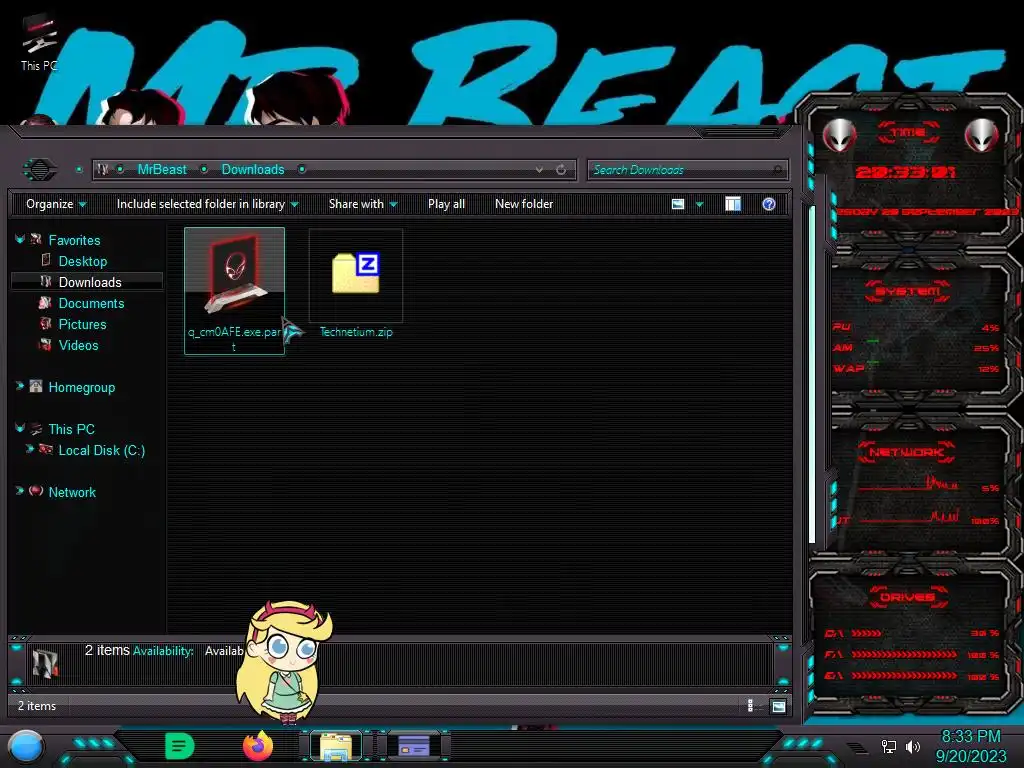1024x768 pixels.
Task: Expand Local Disk (C:) node
Action: coord(29,449)
